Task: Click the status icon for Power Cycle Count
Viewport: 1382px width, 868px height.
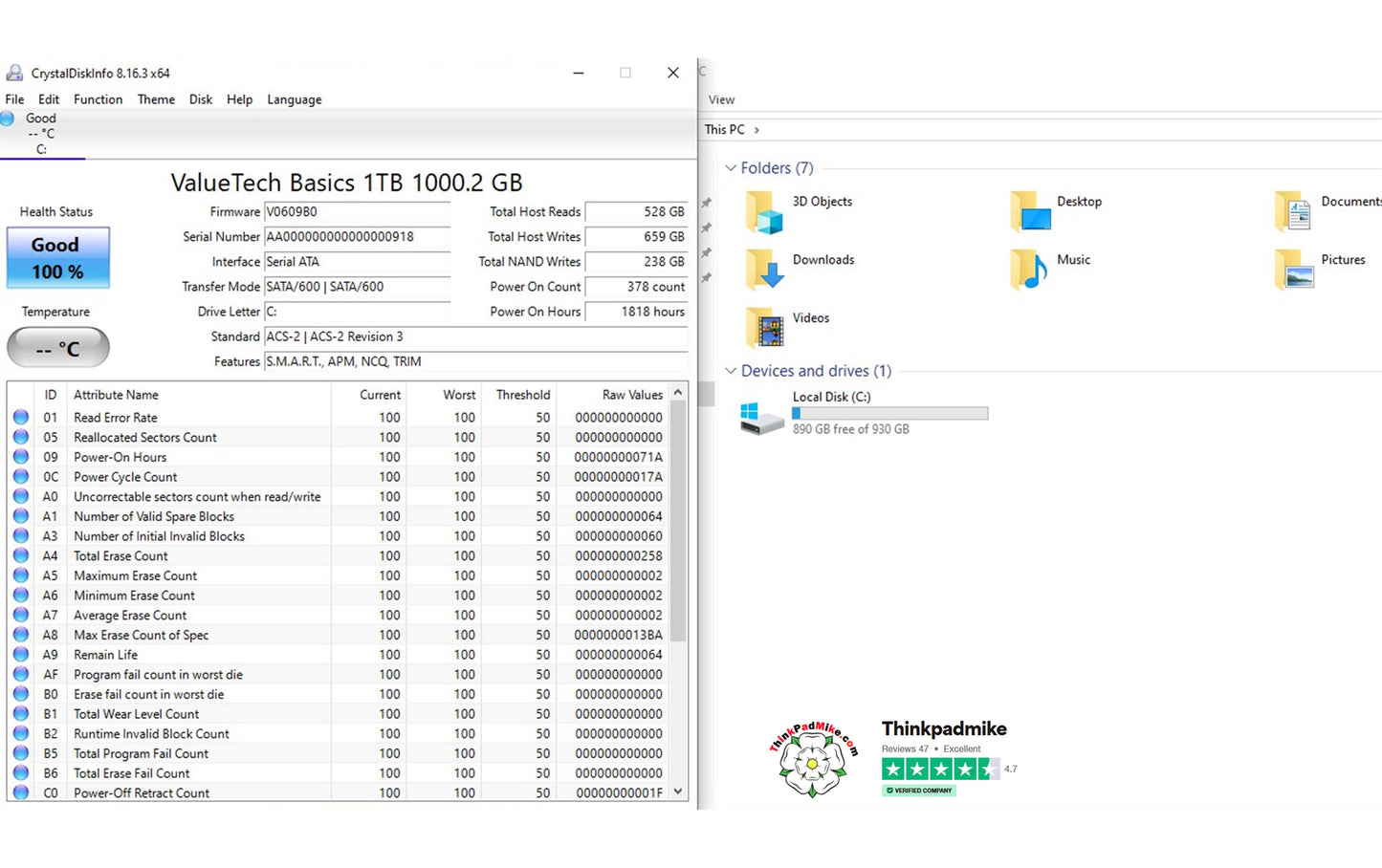Action: 21,477
